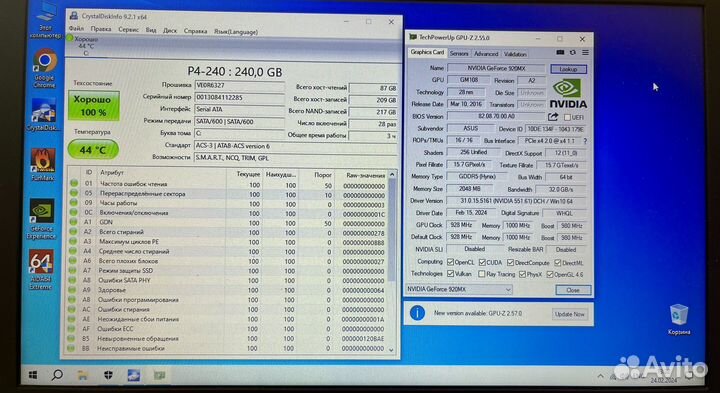
Task: Click the Bus Interface question mark in GPU-Z
Action: click(585, 141)
